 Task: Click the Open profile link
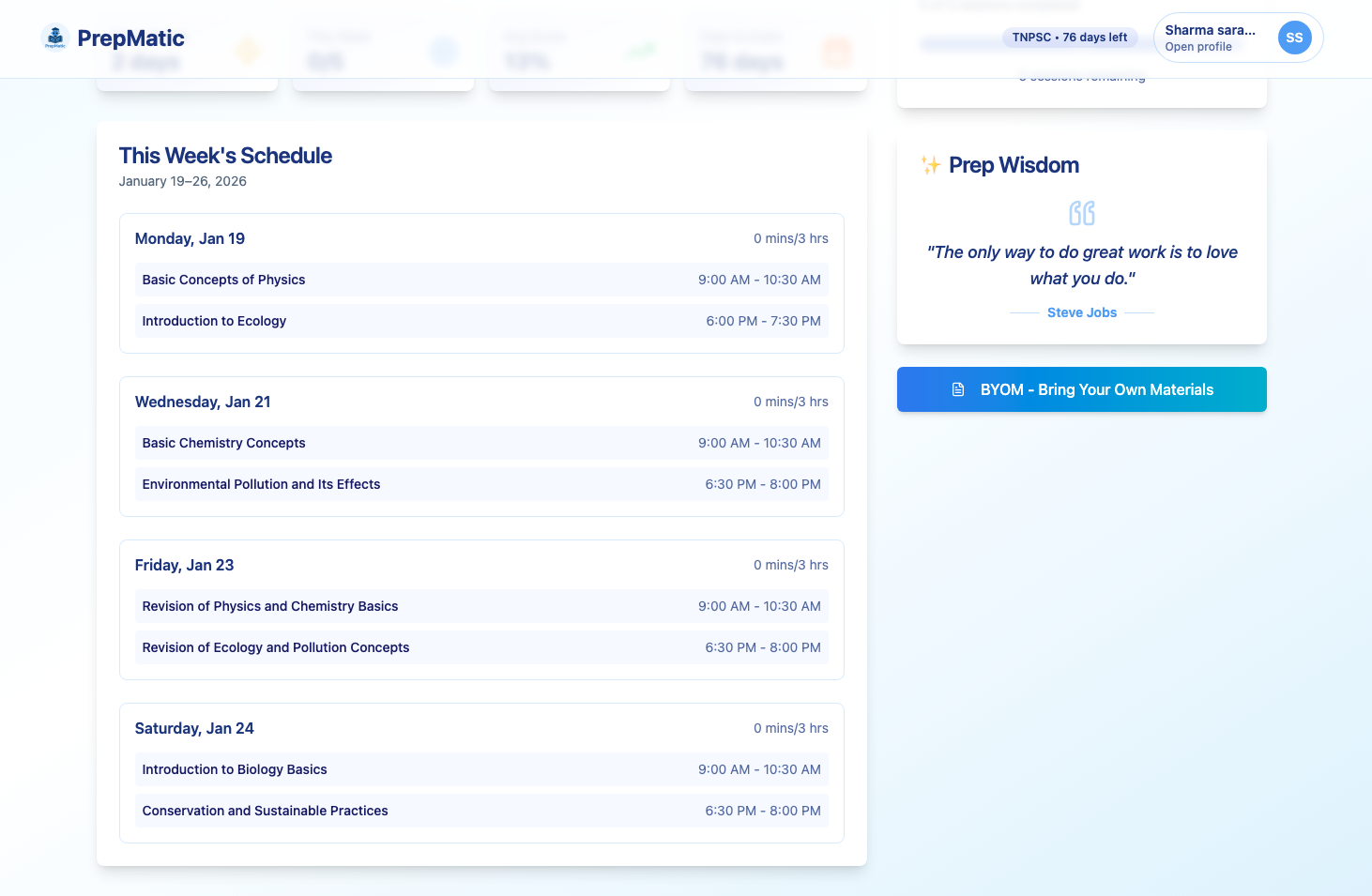1199,46
